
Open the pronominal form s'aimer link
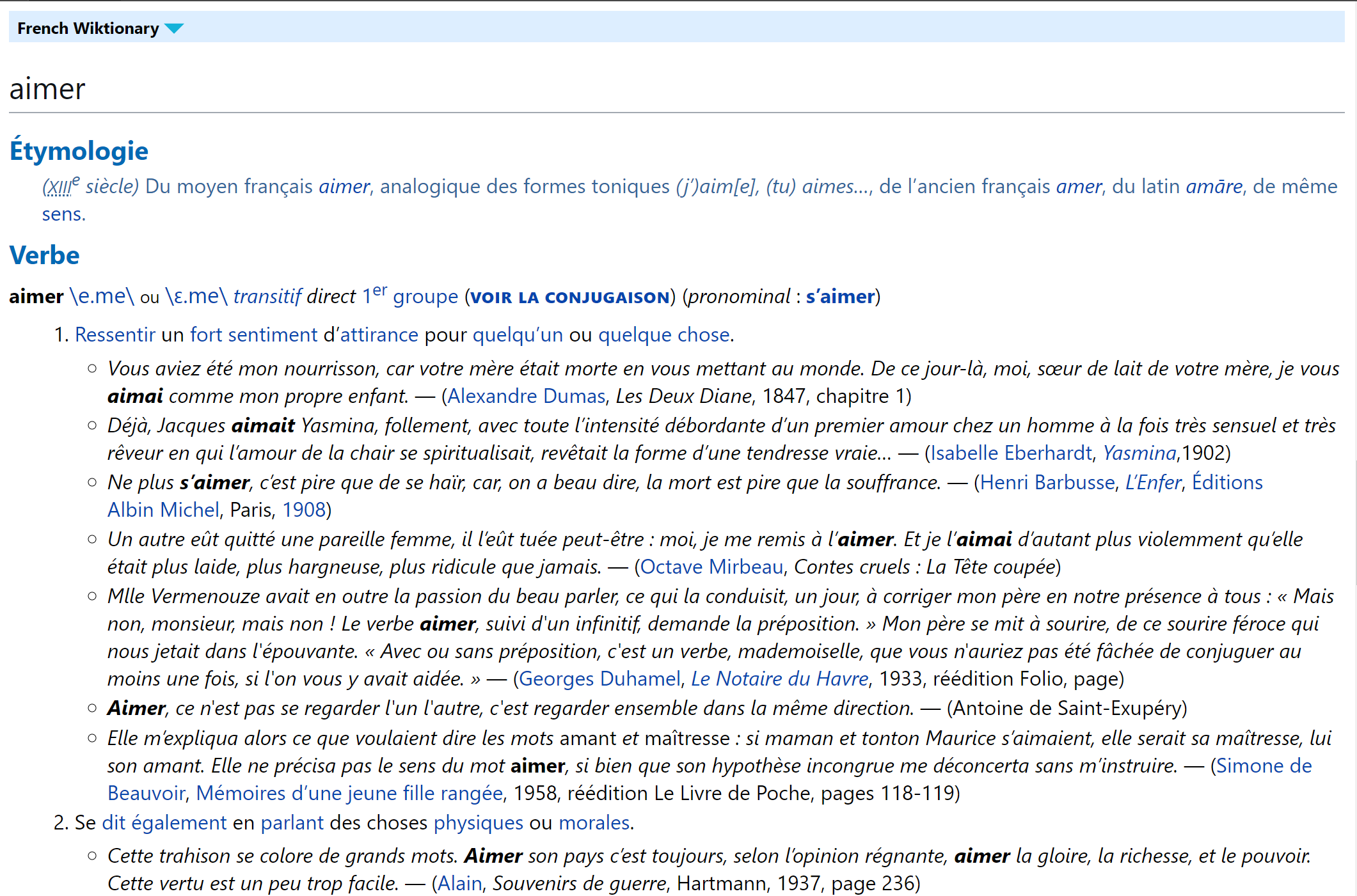(839, 296)
